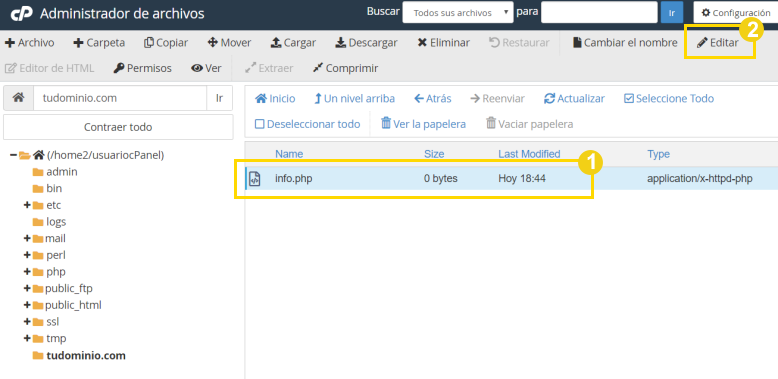
Task: Expand the php folder
Action: click(27, 272)
